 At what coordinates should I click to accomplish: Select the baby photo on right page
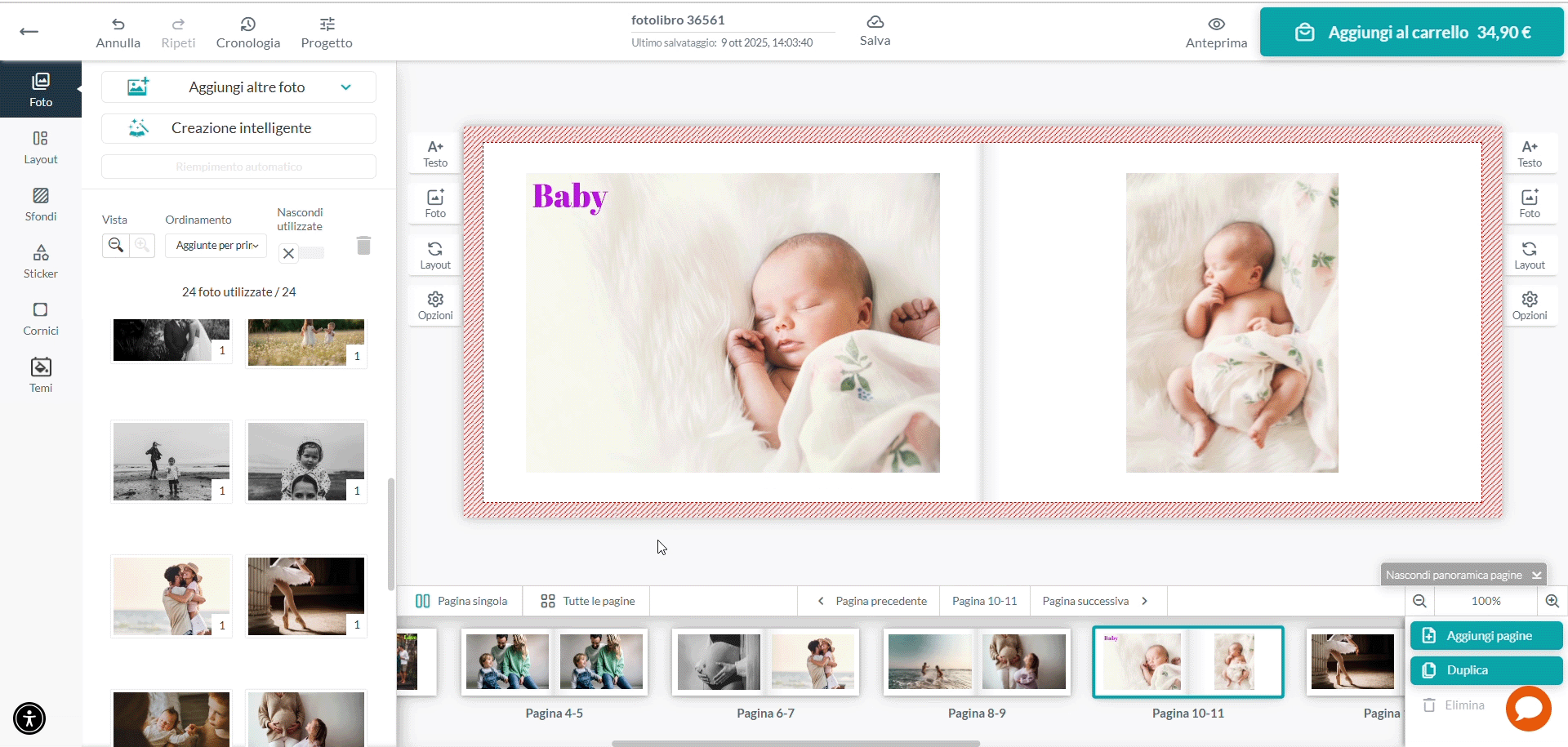(x=1232, y=322)
